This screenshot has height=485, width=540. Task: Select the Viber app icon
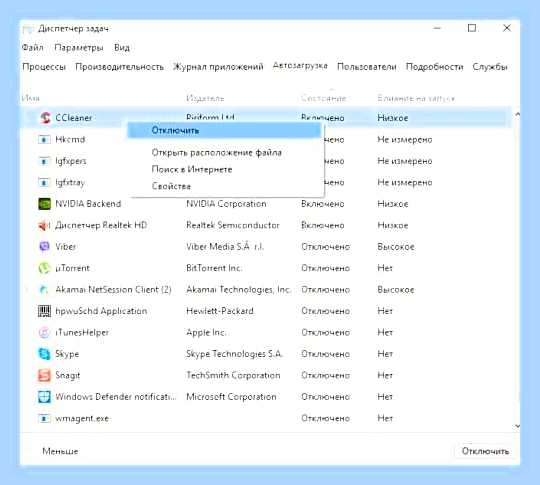coord(44,247)
